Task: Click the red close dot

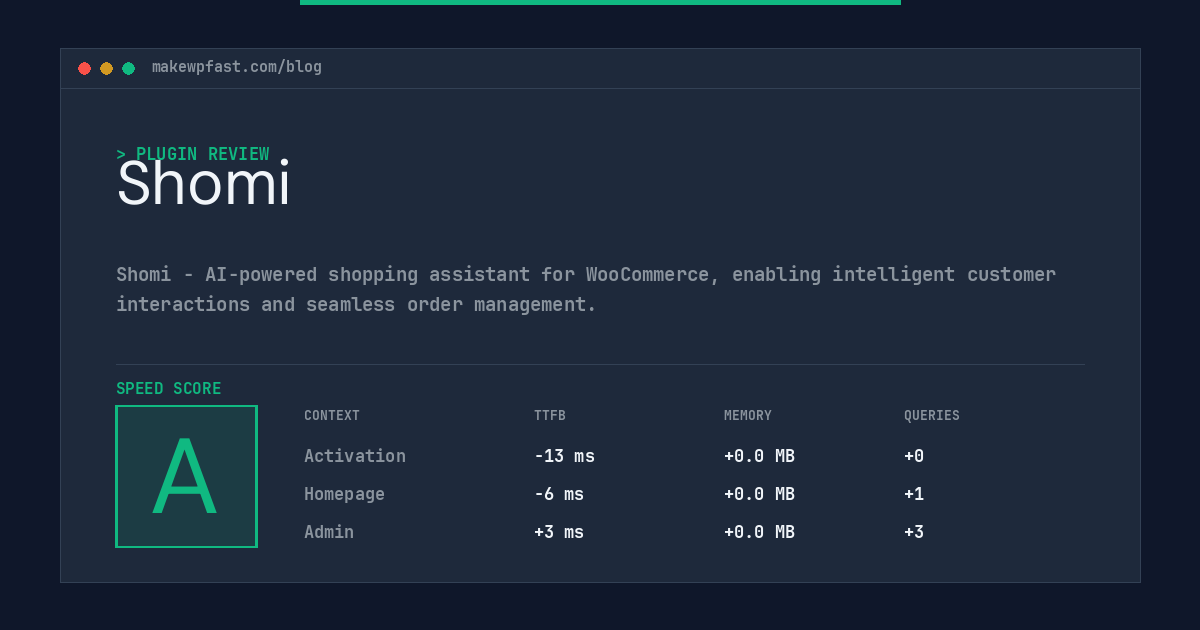Action: [84, 68]
